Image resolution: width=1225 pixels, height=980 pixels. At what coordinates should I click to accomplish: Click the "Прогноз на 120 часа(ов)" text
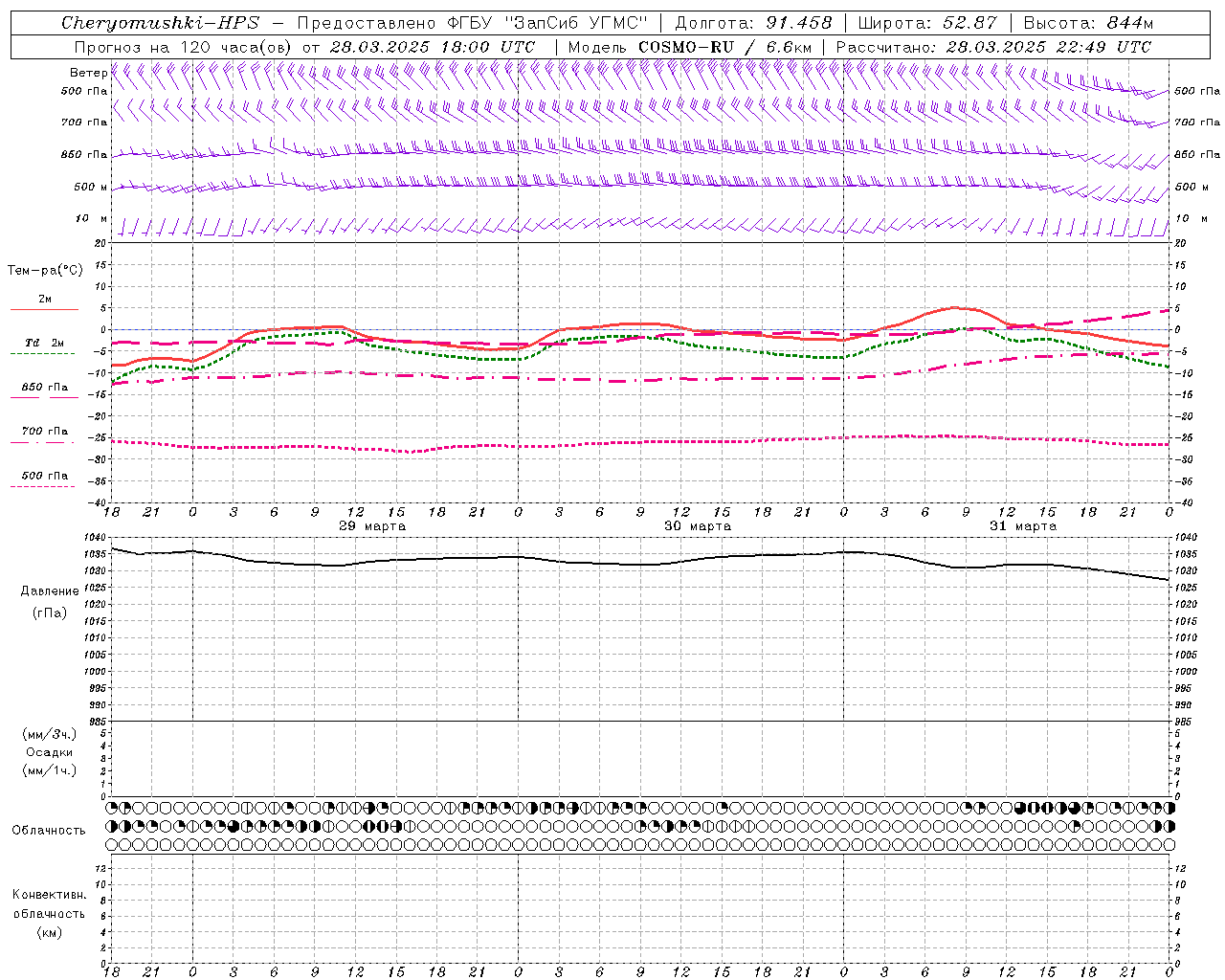(184, 47)
